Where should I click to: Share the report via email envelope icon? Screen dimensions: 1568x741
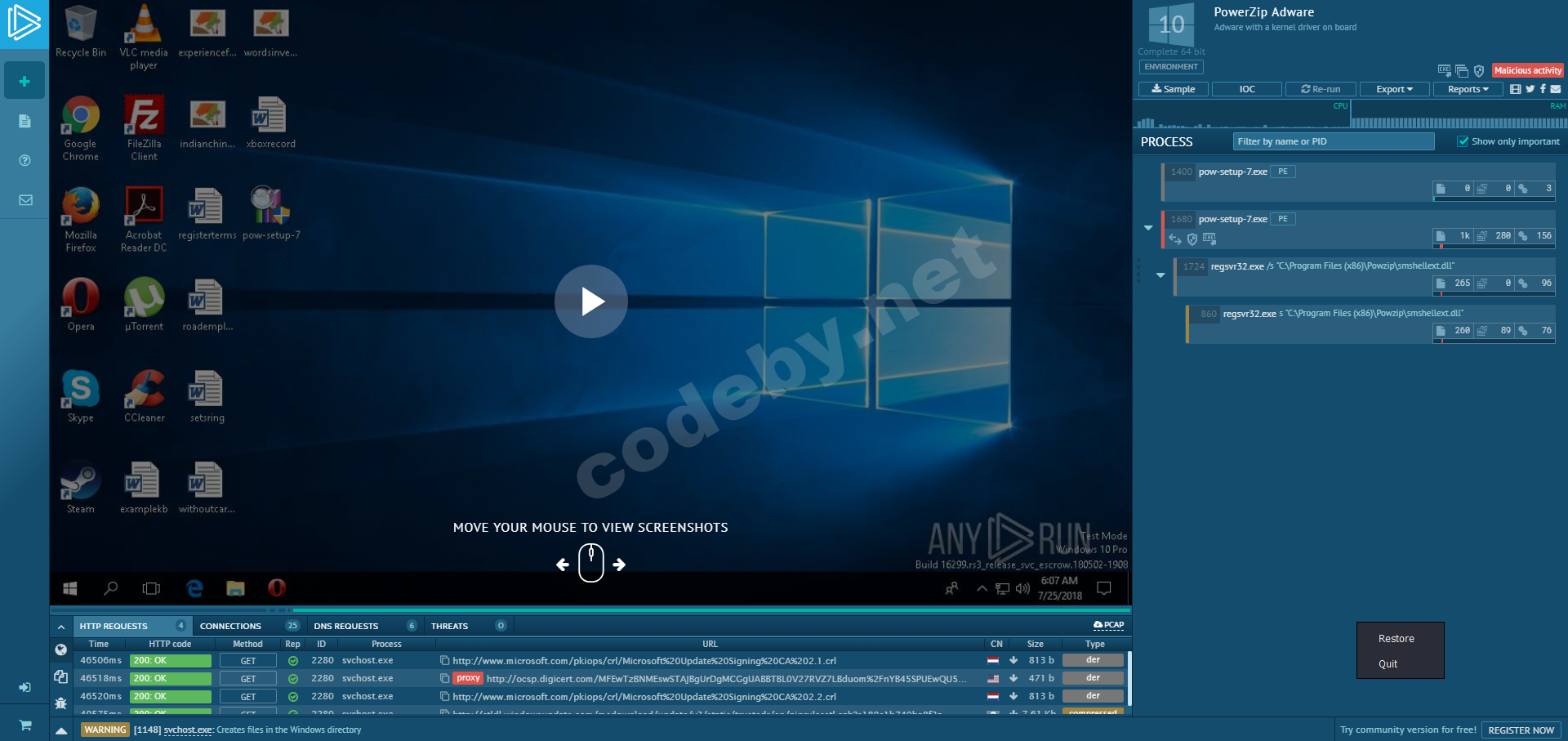tap(1556, 89)
